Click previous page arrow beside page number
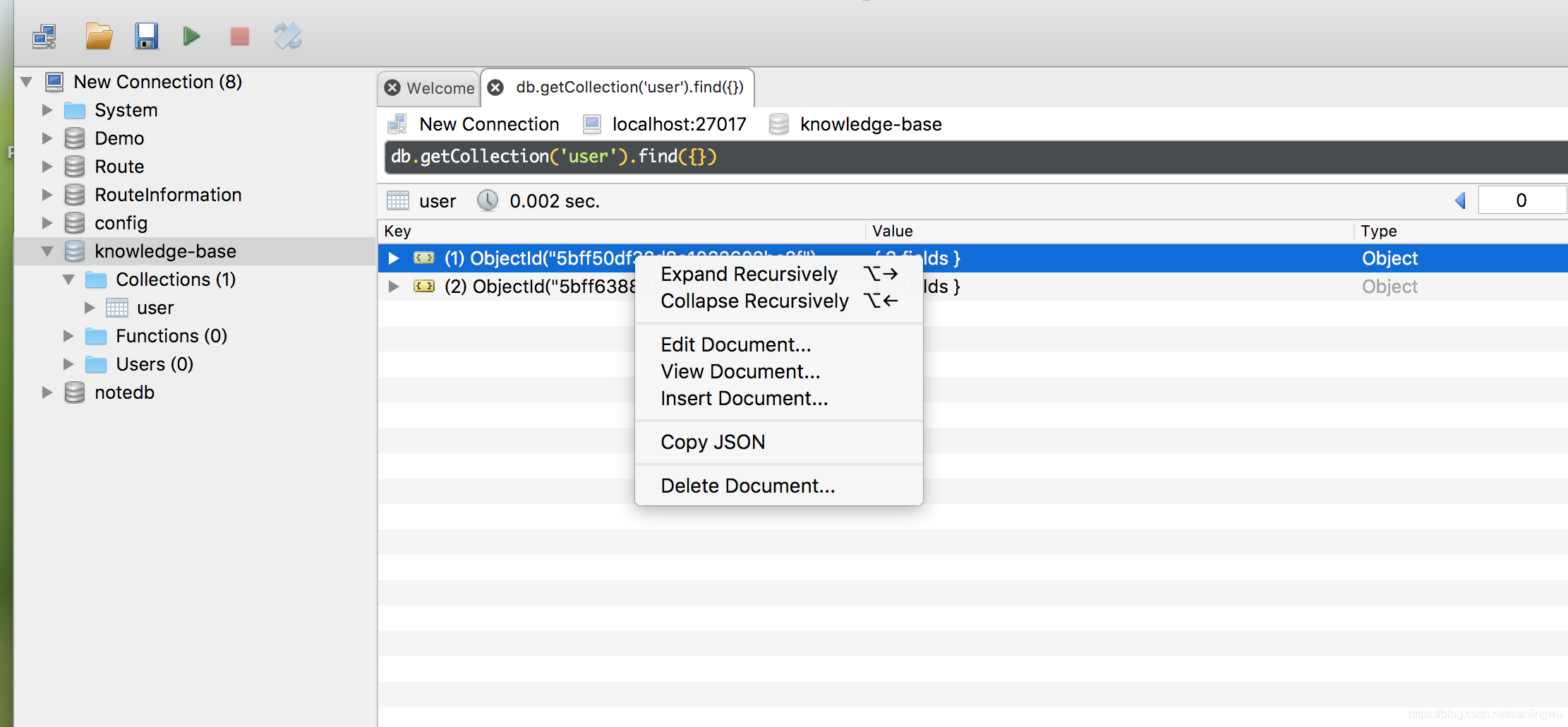The image size is (1568, 727). [x=1460, y=200]
